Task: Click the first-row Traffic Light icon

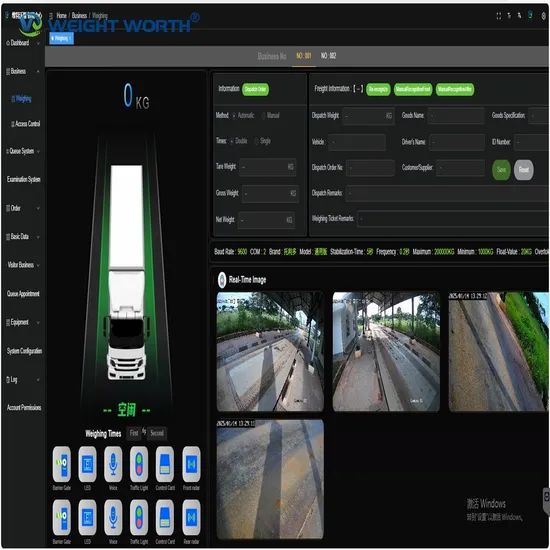Action: click(139, 464)
